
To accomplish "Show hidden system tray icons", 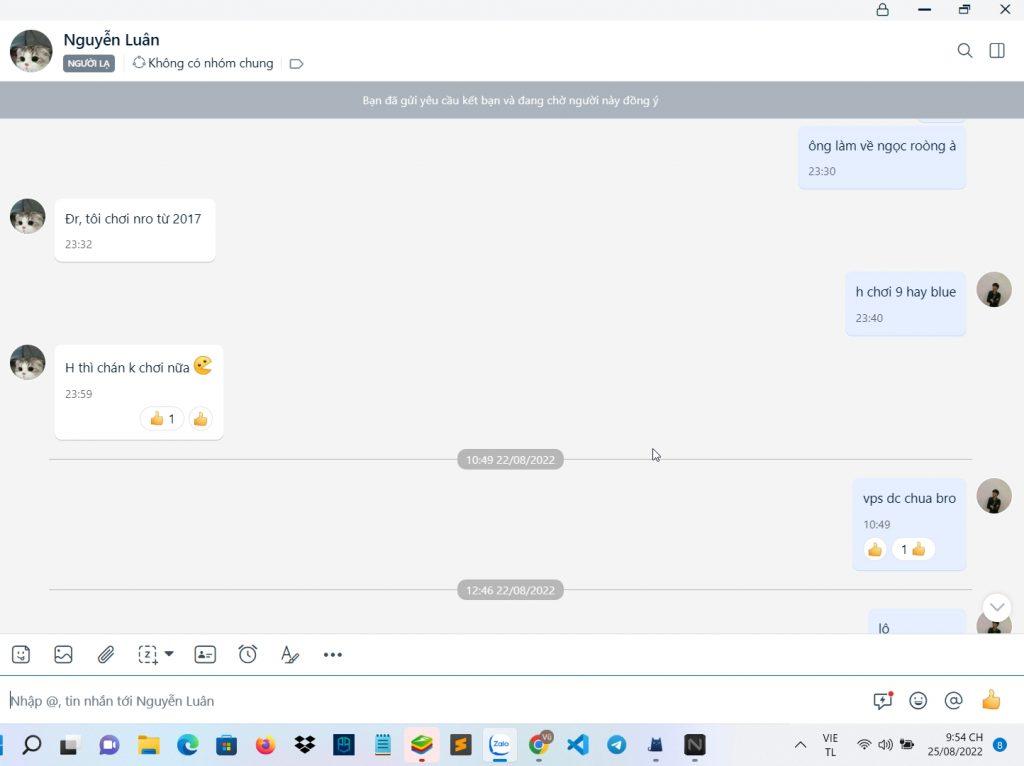I will [800, 745].
